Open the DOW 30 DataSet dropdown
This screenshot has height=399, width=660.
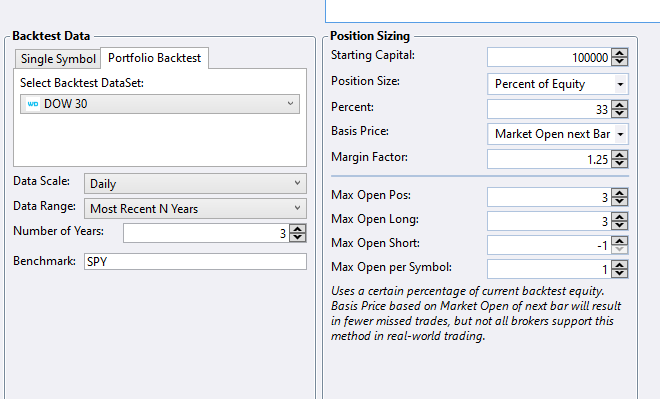pos(160,104)
